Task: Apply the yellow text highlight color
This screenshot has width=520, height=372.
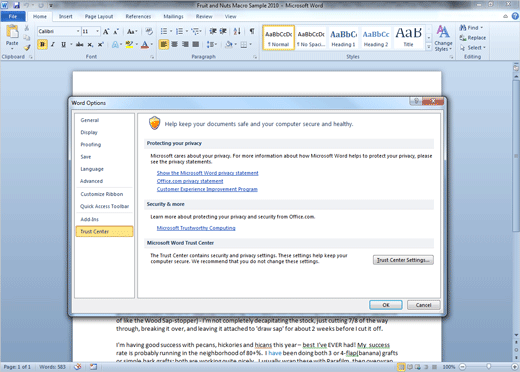Action: (x=129, y=44)
